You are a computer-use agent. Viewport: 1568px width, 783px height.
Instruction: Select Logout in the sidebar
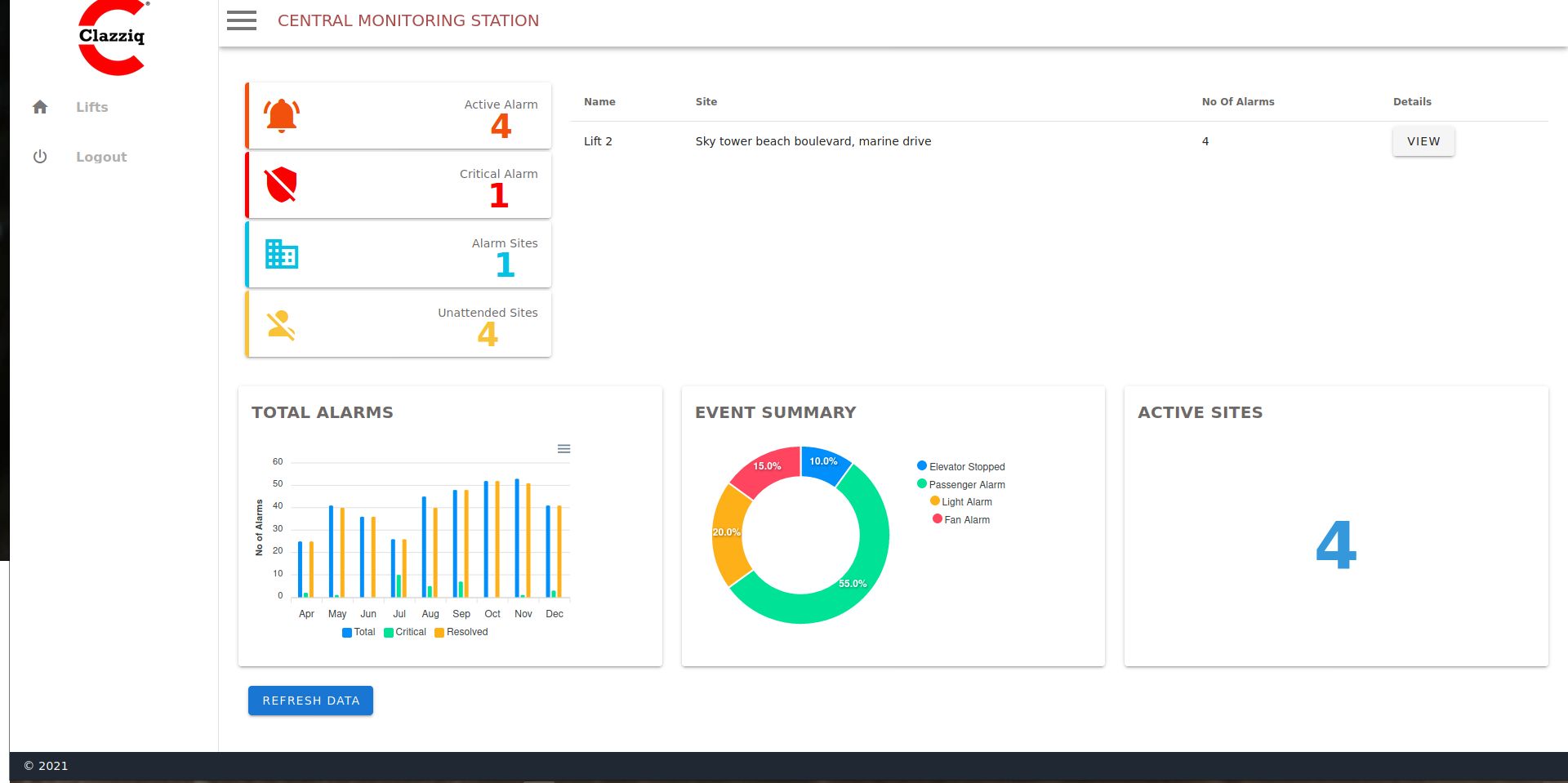101,157
